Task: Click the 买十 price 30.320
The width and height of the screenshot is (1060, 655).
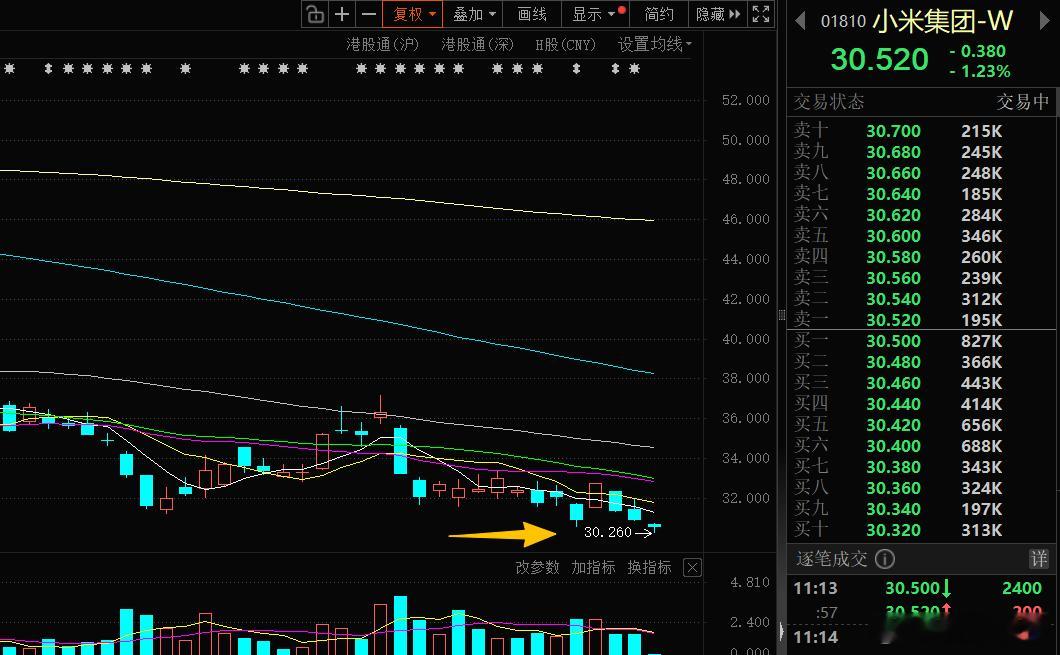Action: (x=893, y=530)
